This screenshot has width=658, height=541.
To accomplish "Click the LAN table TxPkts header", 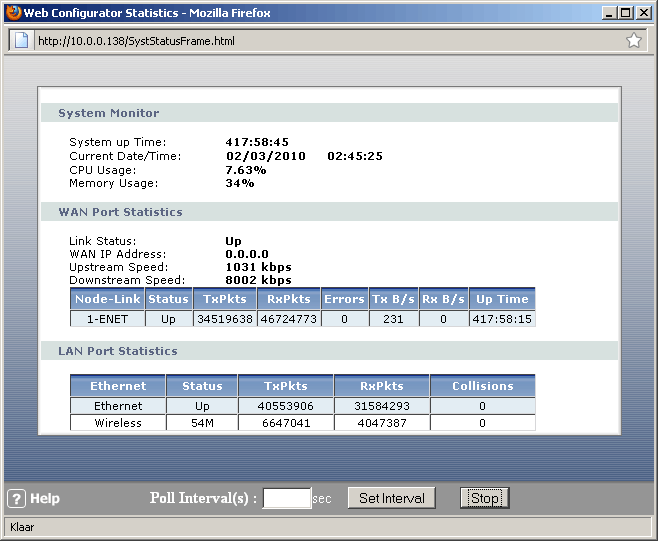I will click(286, 386).
